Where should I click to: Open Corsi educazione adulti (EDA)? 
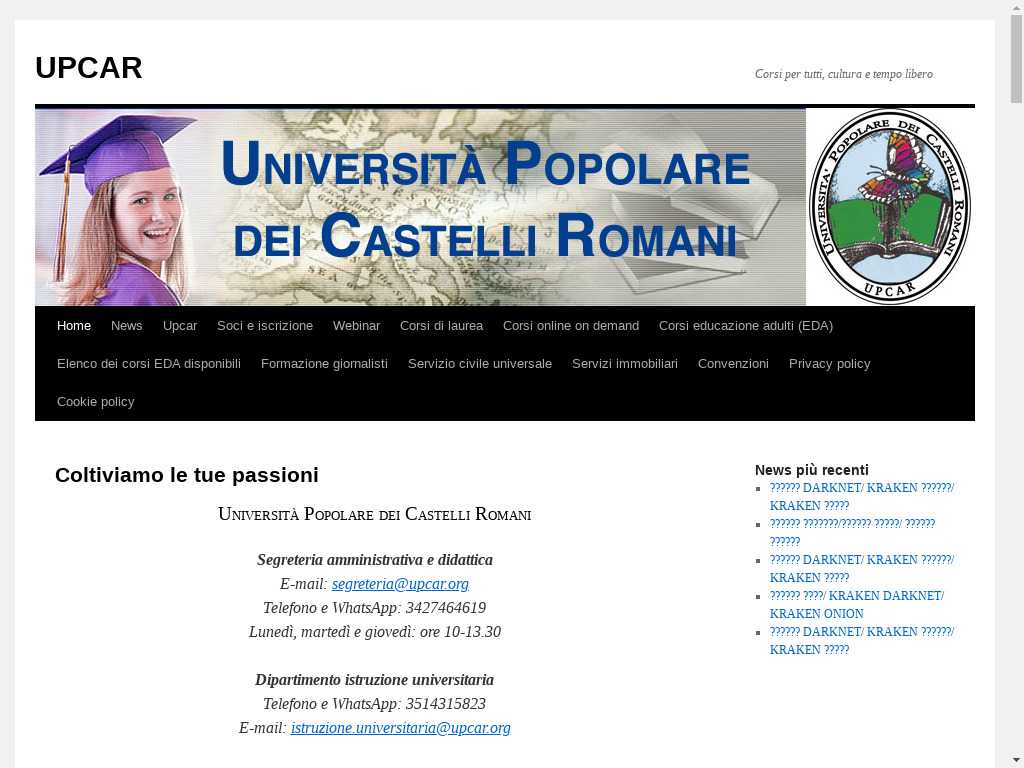tap(746, 325)
